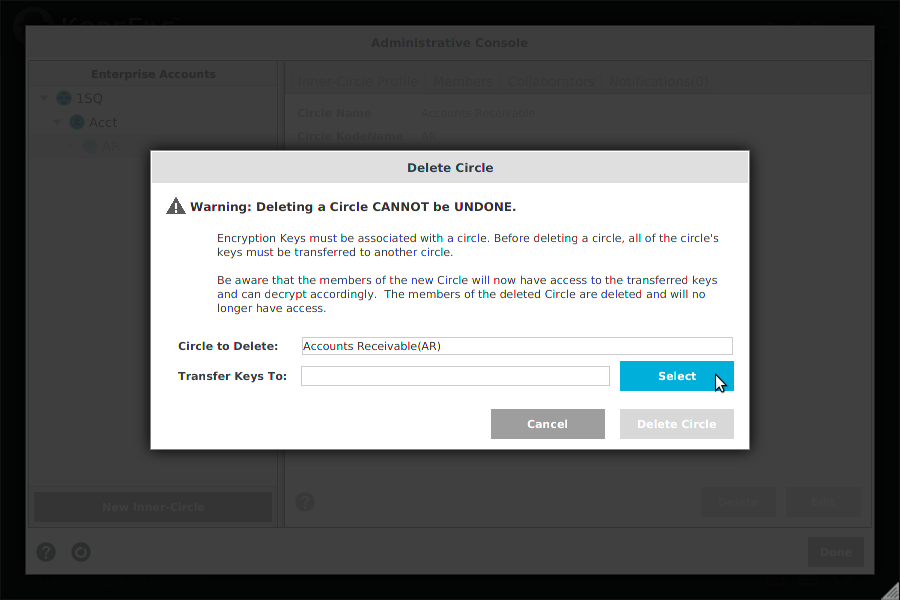Open help icon in profile panel
This screenshot has height=600, width=900.
[305, 502]
